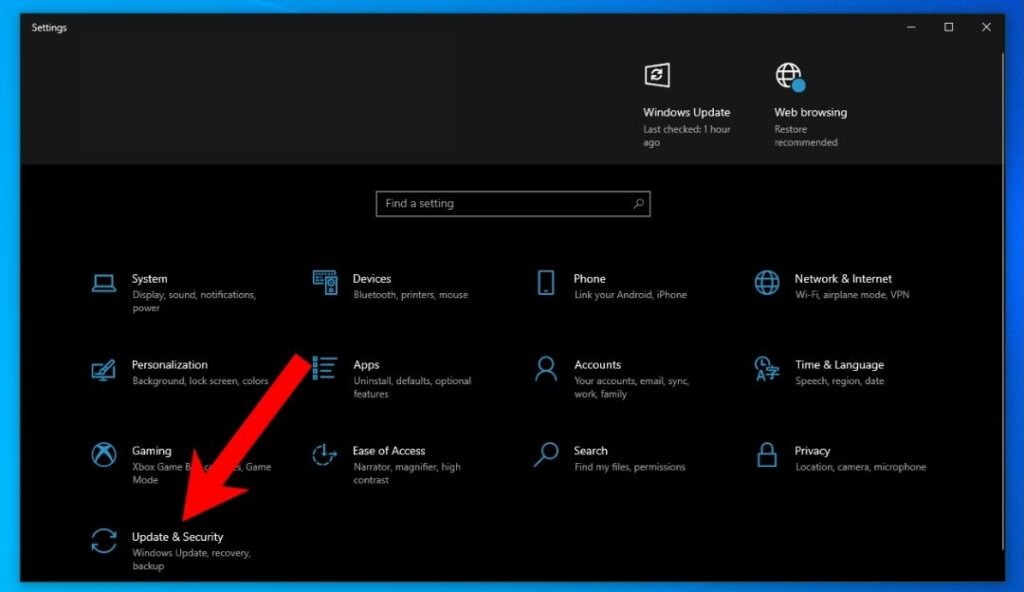Viewport: 1024px width, 592px height.
Task: Select the Accounts person icon
Action: pos(546,369)
